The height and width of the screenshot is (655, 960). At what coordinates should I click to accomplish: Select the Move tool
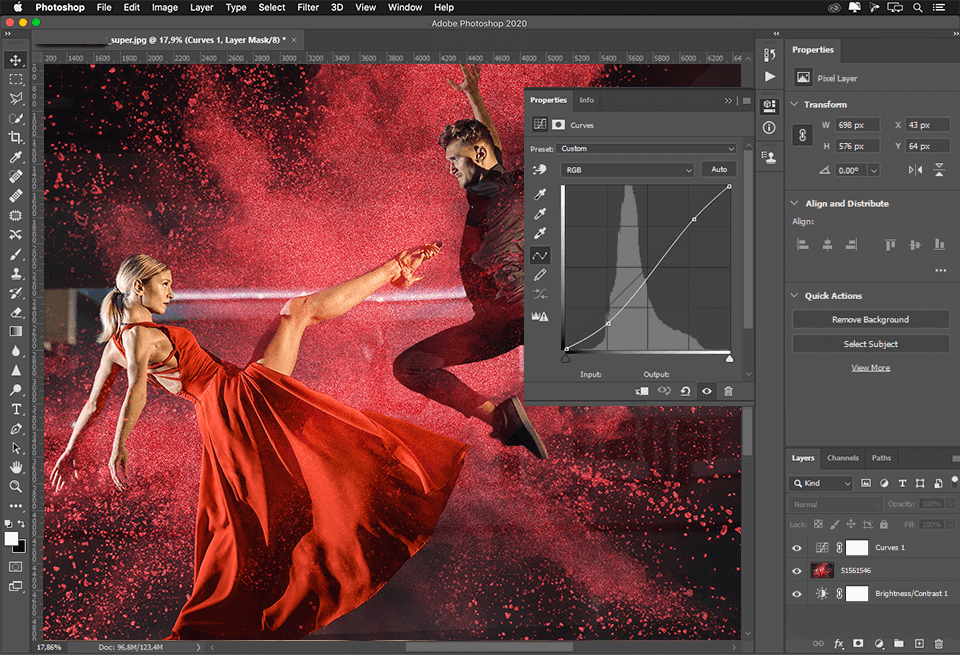coord(15,60)
